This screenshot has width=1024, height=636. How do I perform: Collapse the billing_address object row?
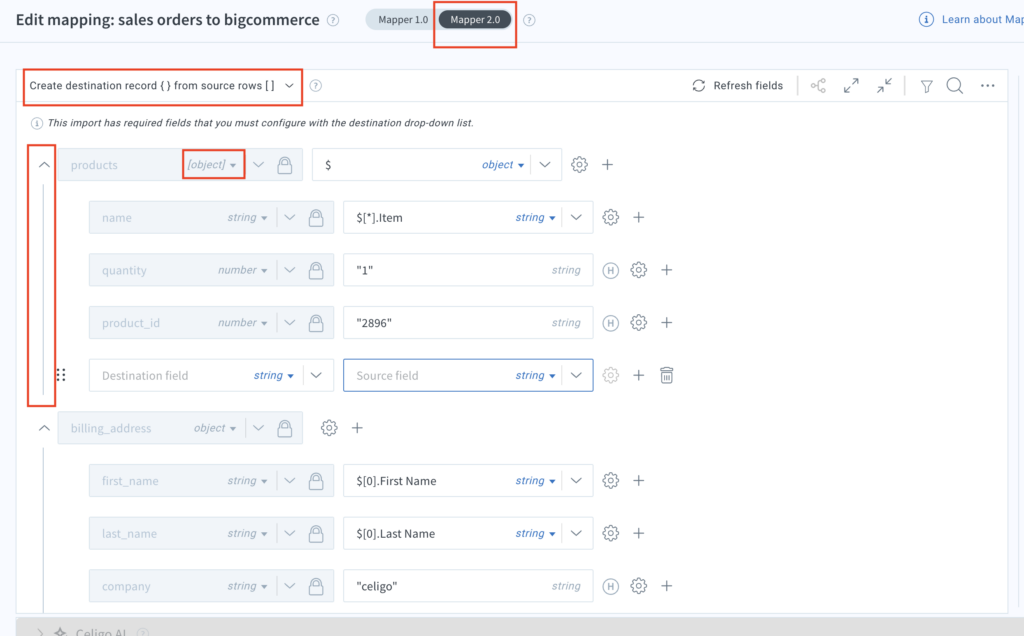[43, 428]
